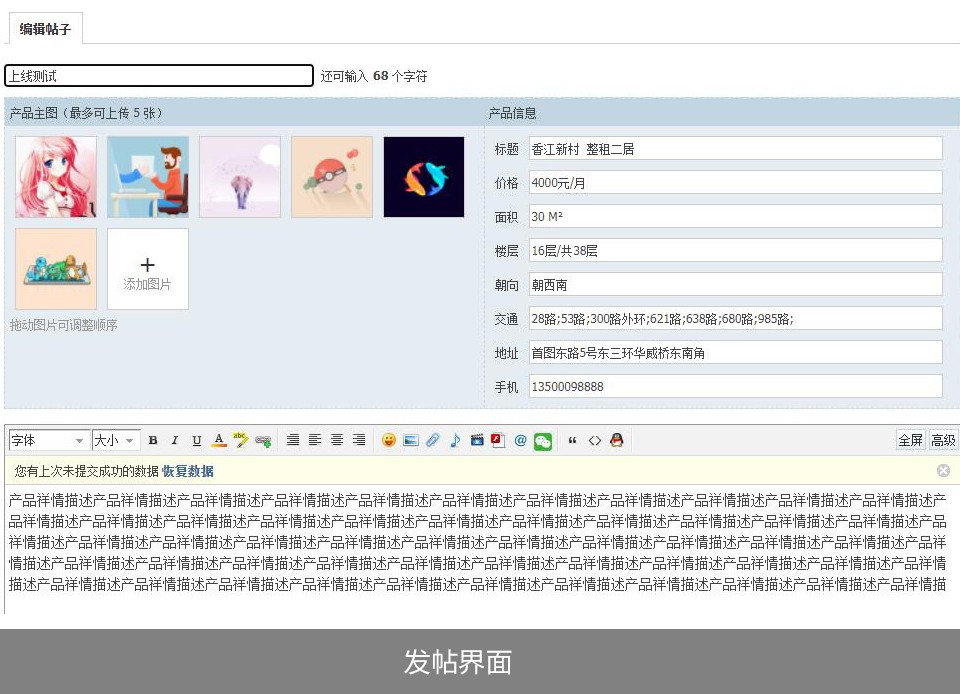This screenshot has height=694, width=960.
Task: Insert music with the note icon
Action: [x=455, y=440]
